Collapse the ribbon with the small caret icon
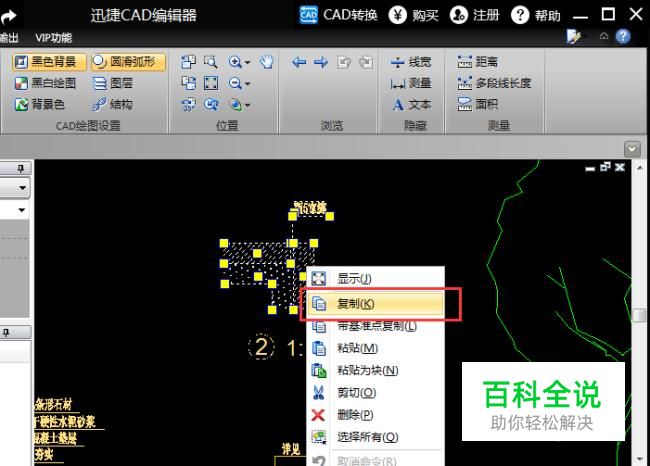 [604, 36]
